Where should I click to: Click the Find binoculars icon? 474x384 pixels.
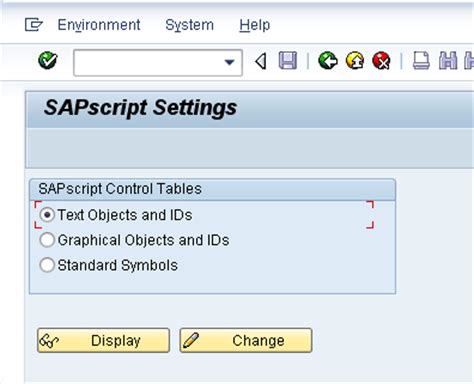click(448, 61)
